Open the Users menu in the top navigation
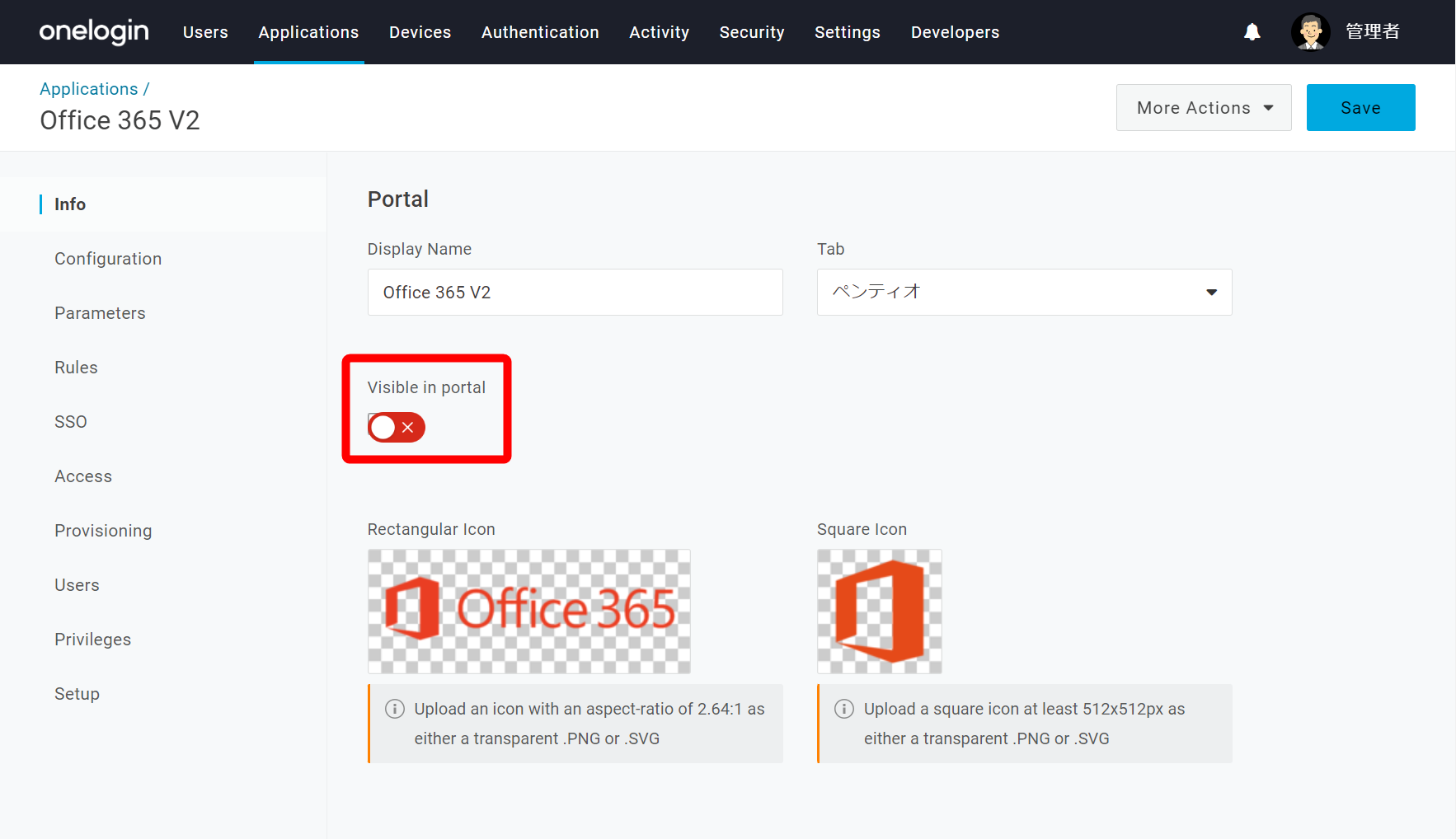The height and width of the screenshot is (839, 1456). click(x=205, y=32)
